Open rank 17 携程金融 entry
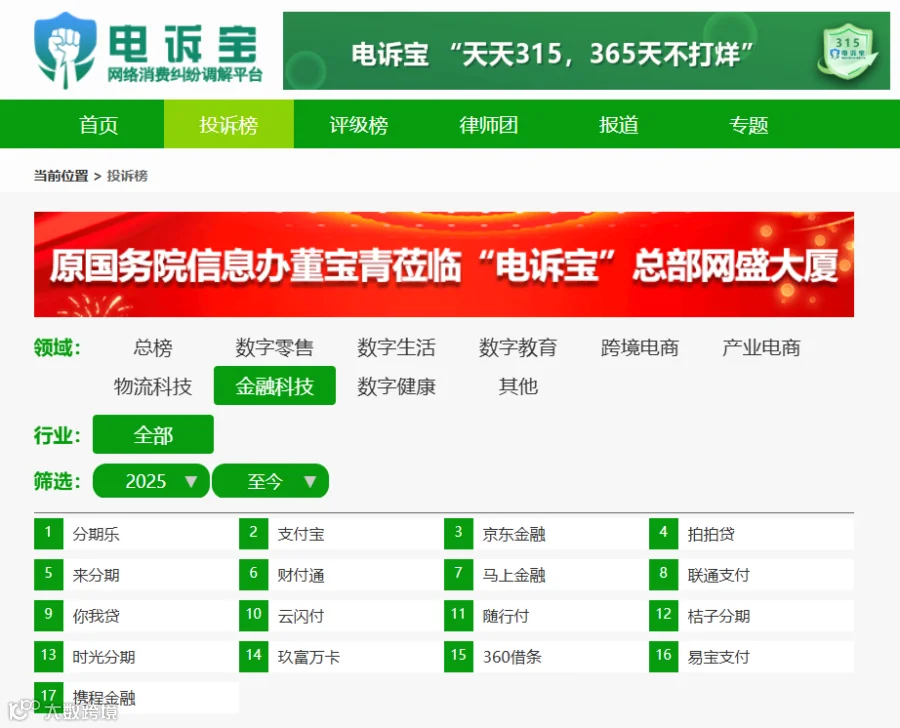The width and height of the screenshot is (900, 728). pos(136,698)
